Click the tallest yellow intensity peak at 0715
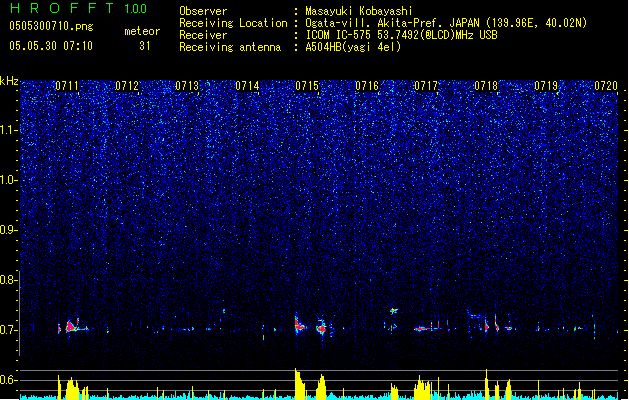The width and height of the screenshot is (629, 400). pyautogui.click(x=298, y=384)
